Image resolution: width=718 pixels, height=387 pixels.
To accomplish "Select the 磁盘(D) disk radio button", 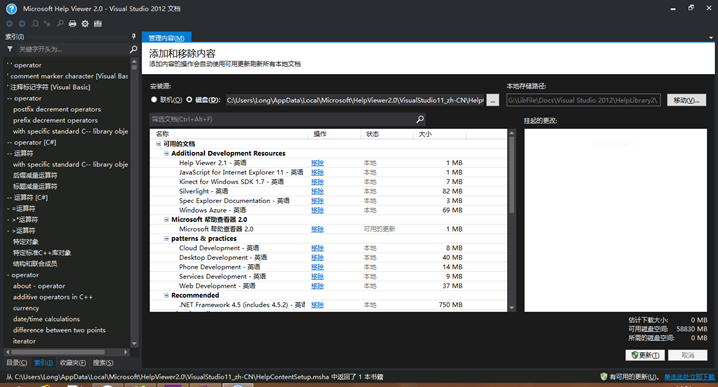I will (189, 99).
